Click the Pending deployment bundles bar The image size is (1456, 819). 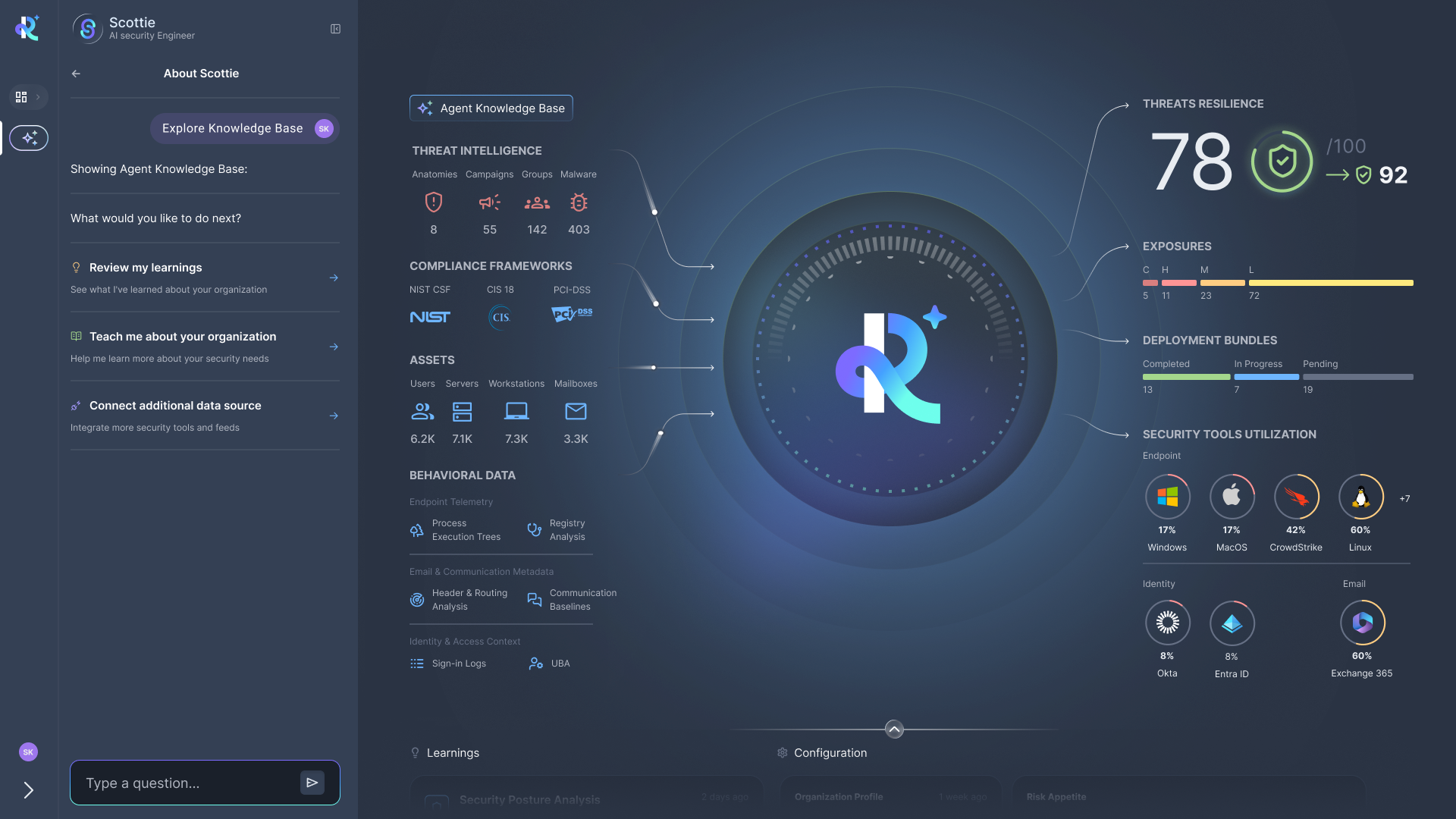click(1358, 377)
